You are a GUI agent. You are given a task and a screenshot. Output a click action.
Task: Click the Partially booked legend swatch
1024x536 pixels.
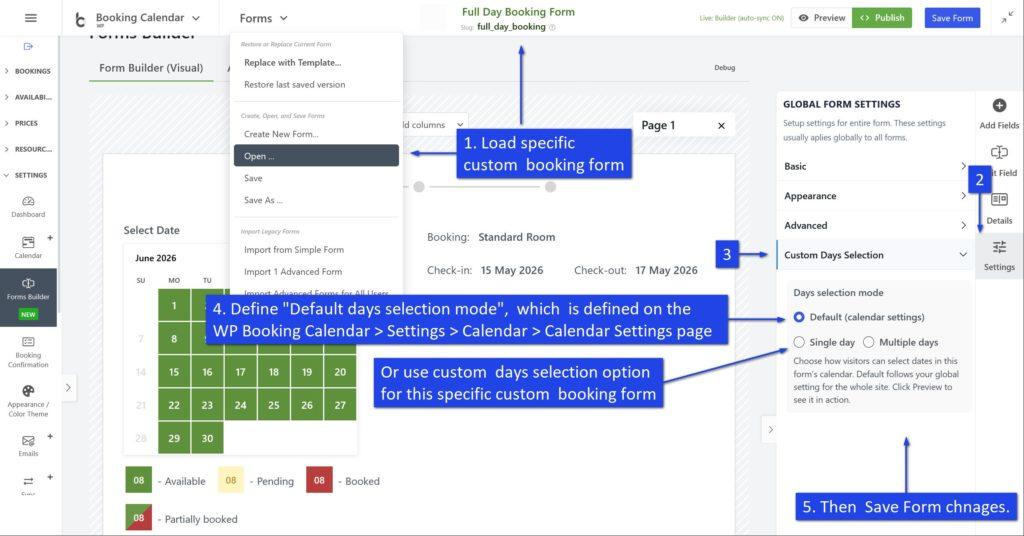pos(138,518)
